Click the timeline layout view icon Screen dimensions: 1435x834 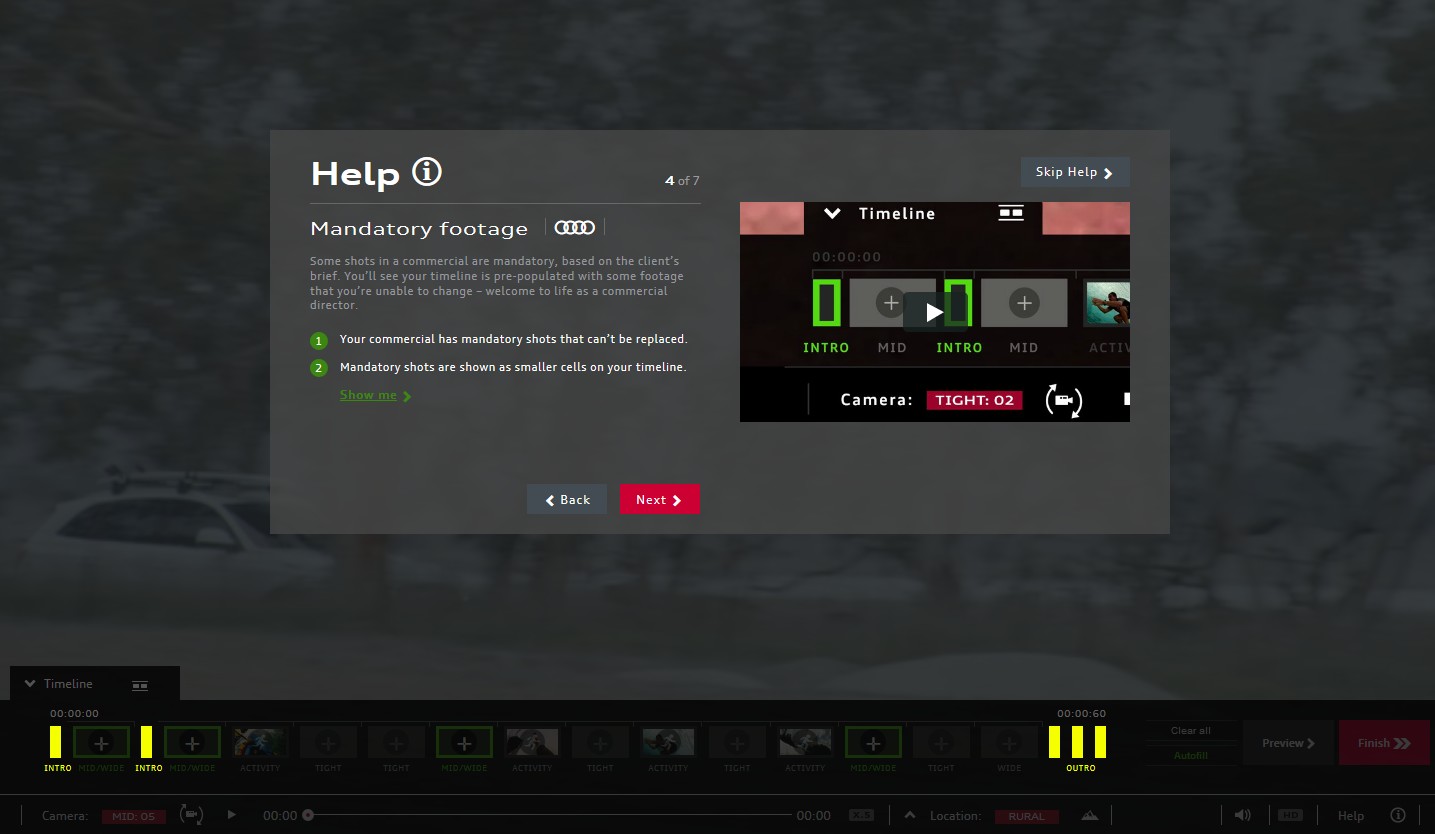click(x=140, y=685)
